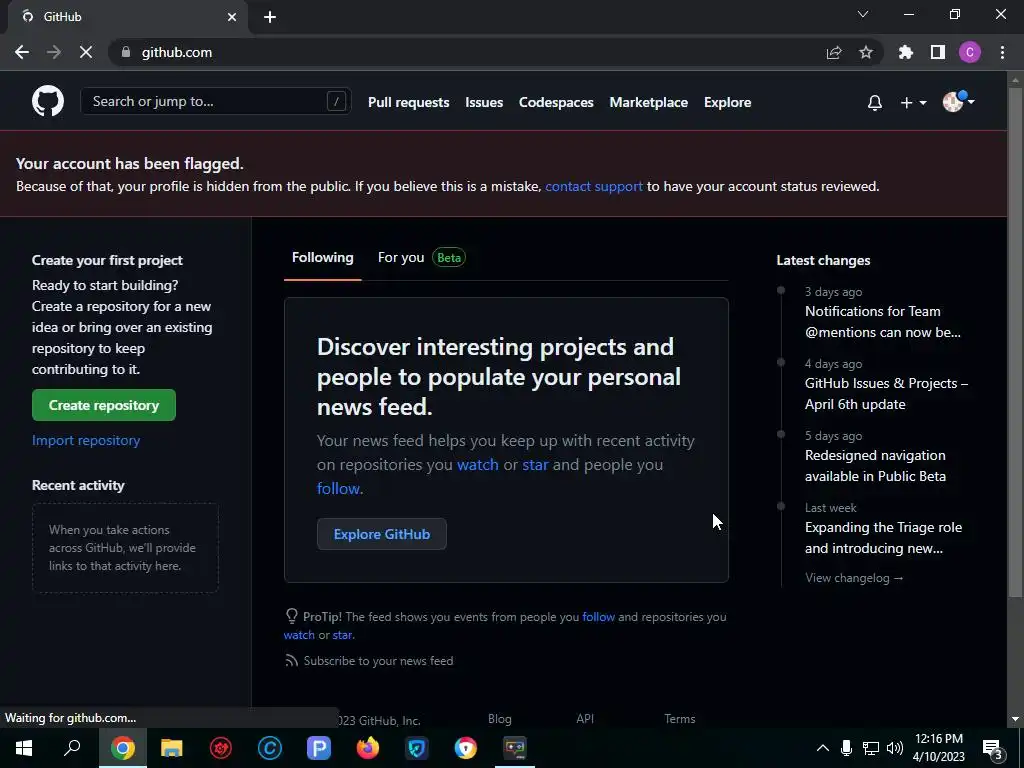Screen dimensions: 1024x768
Task: Toggle Chrome side panel icon
Action: pos(938,52)
